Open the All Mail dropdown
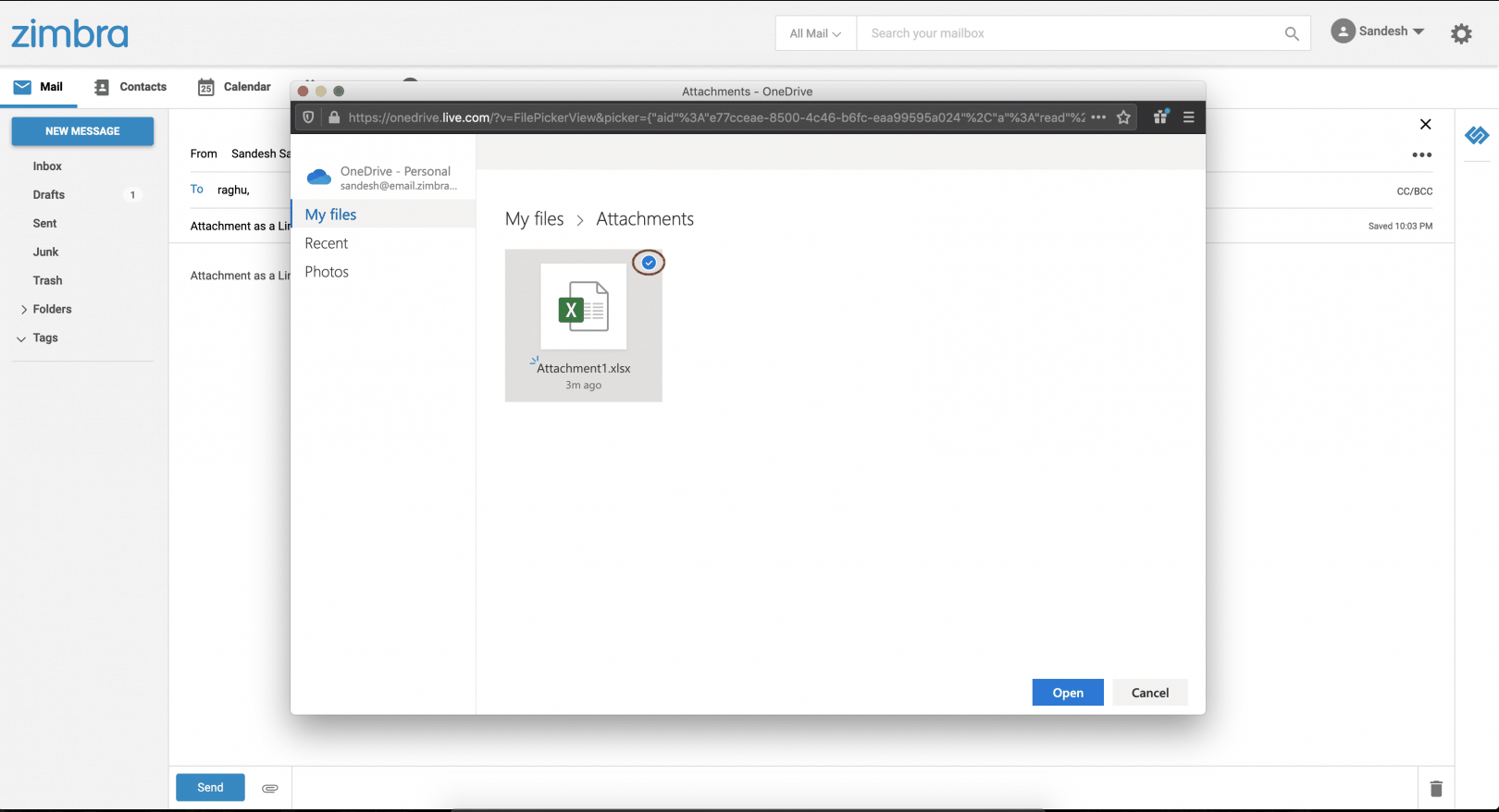Viewport: 1499px width, 812px height. (815, 33)
